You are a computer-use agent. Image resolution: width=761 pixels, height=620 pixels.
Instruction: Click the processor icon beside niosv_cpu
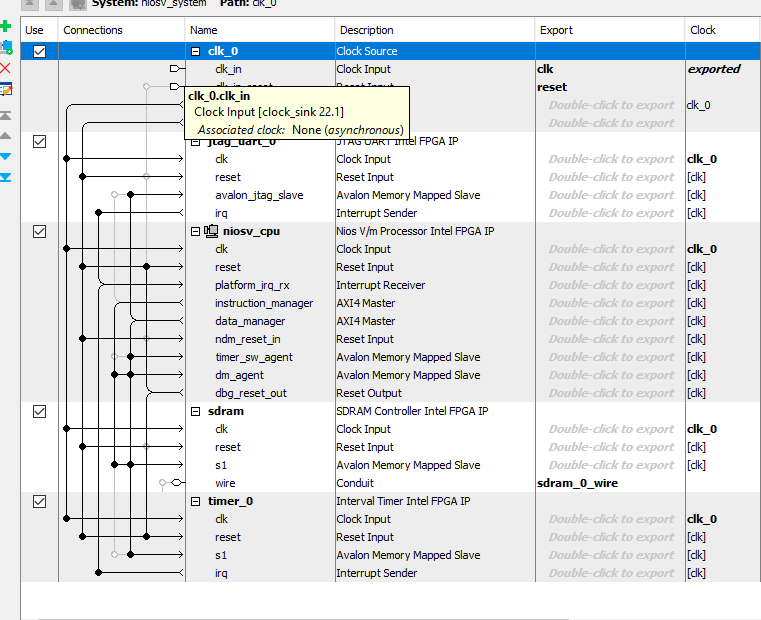coord(212,231)
